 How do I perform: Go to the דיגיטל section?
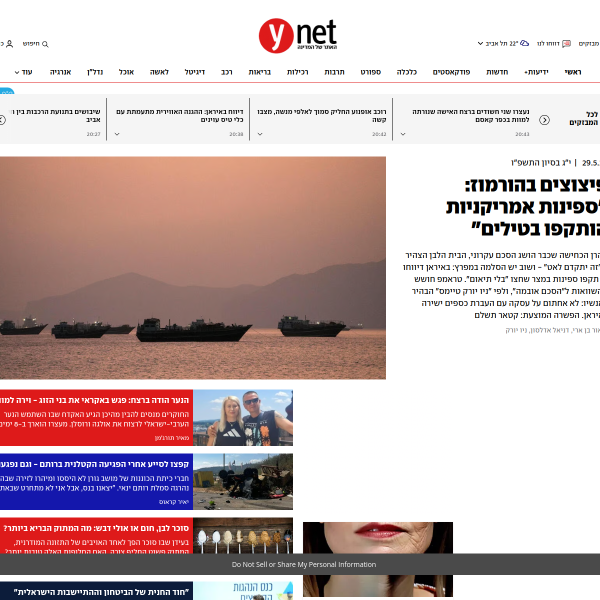tap(195, 72)
